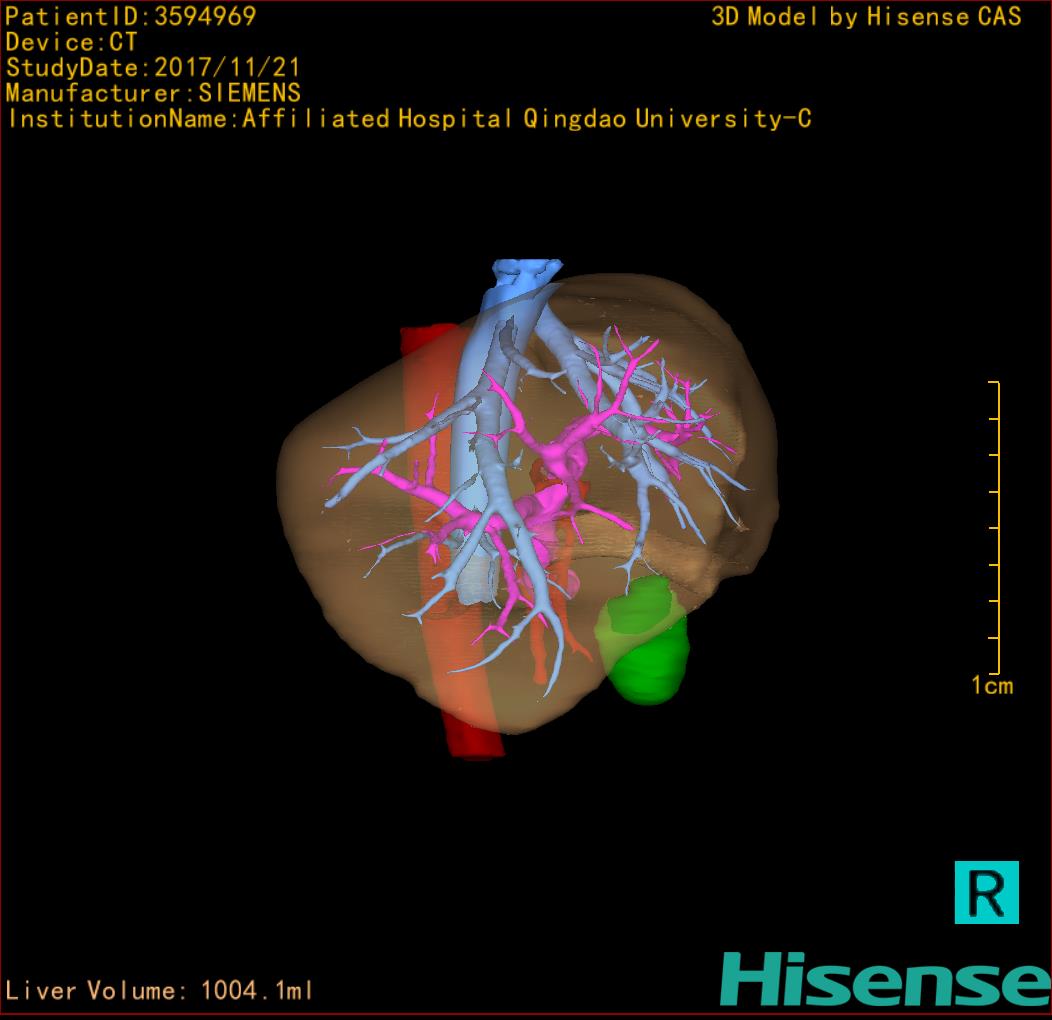
Task: Click the '3D Model by Hisense CAS' title
Action: point(866,17)
